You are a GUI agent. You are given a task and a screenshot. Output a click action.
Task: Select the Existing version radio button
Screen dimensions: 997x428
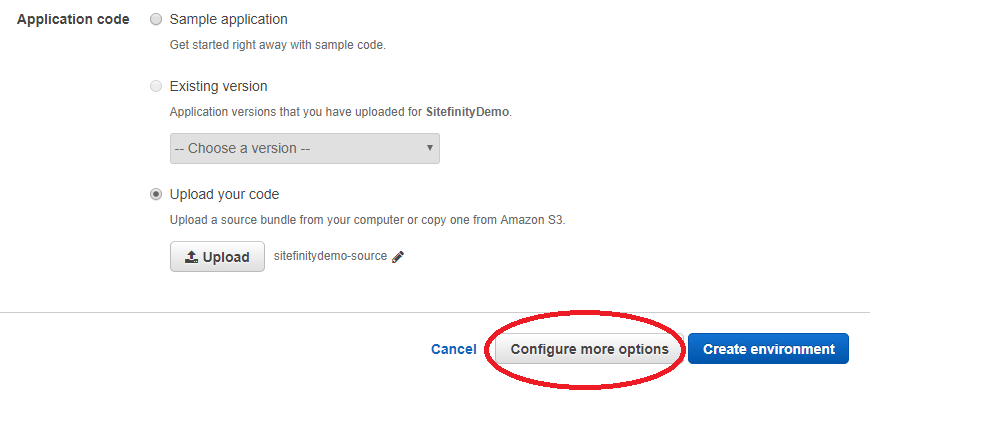click(x=156, y=86)
